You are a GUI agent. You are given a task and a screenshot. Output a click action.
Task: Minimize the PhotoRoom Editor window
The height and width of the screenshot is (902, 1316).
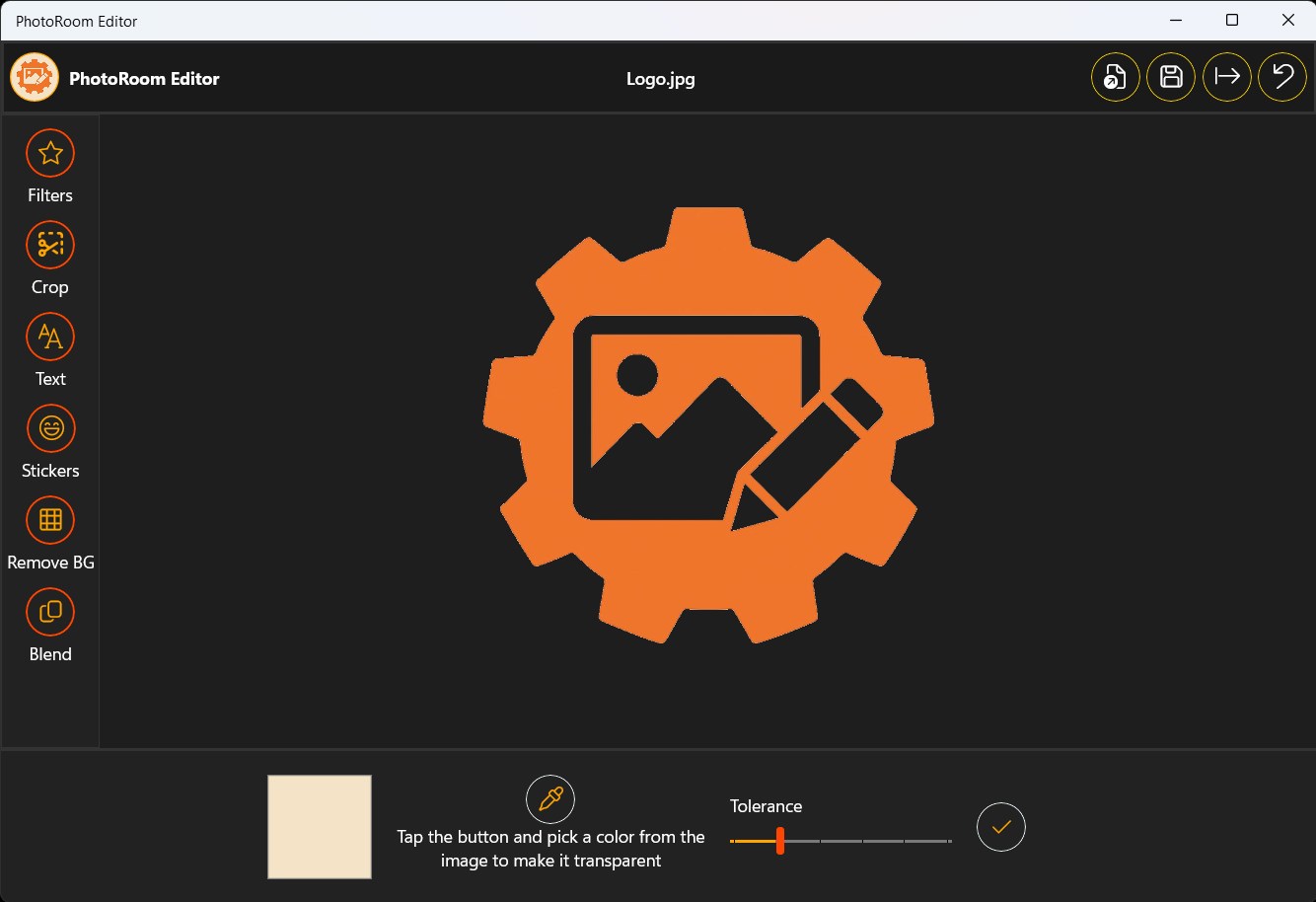pyautogui.click(x=1176, y=20)
